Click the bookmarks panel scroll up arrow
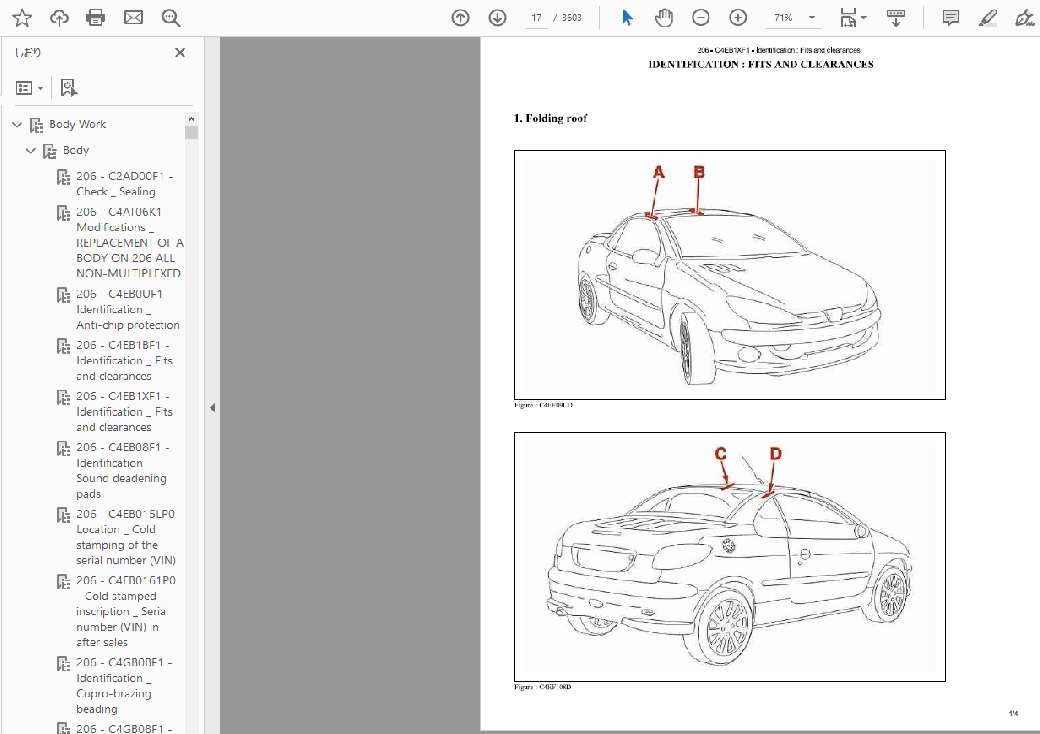The width and height of the screenshot is (1040, 734). (x=192, y=119)
